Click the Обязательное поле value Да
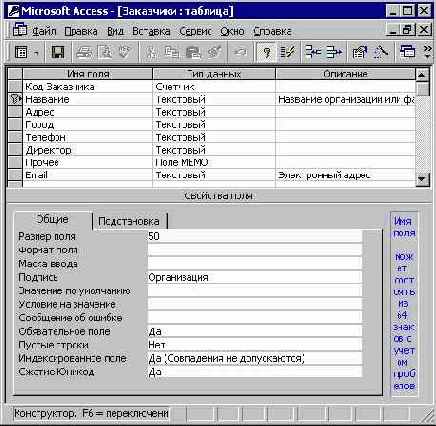Viewport: 436px width, 426px height. coord(255,331)
